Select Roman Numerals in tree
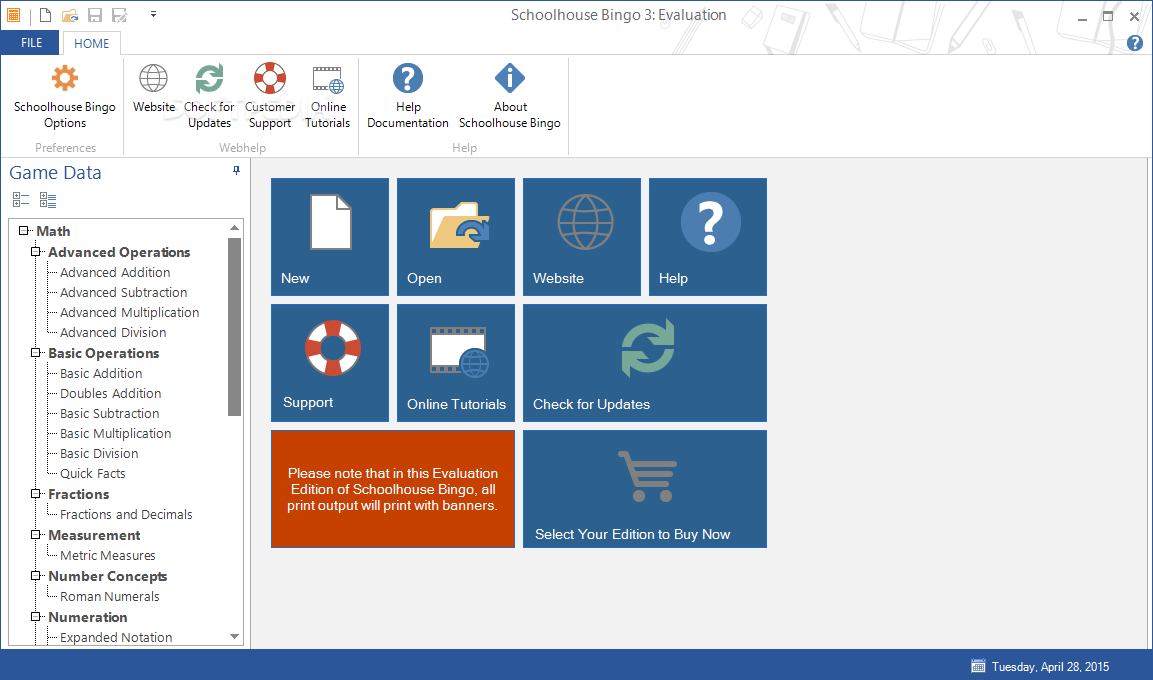1153x680 pixels. tap(110, 596)
